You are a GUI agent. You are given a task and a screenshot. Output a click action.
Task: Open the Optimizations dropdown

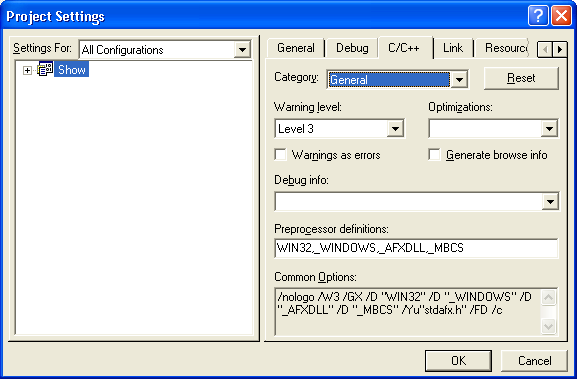click(549, 128)
